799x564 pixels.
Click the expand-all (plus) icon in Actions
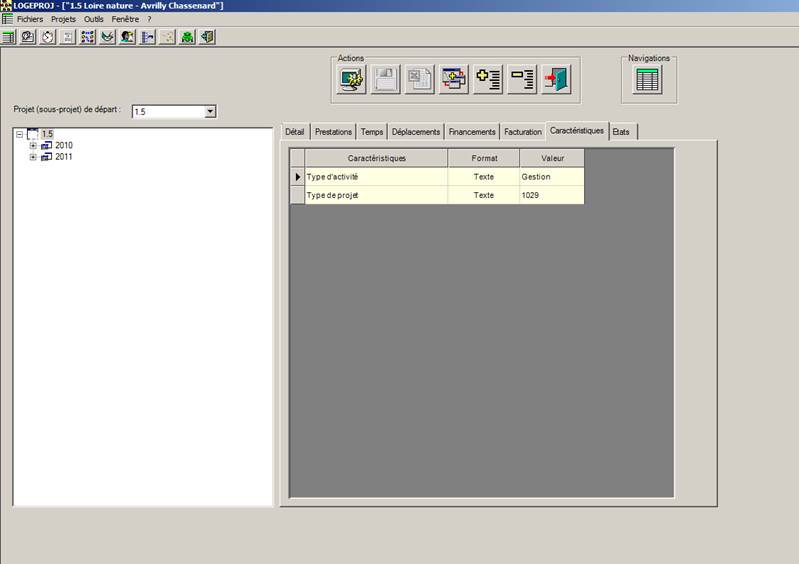488,80
